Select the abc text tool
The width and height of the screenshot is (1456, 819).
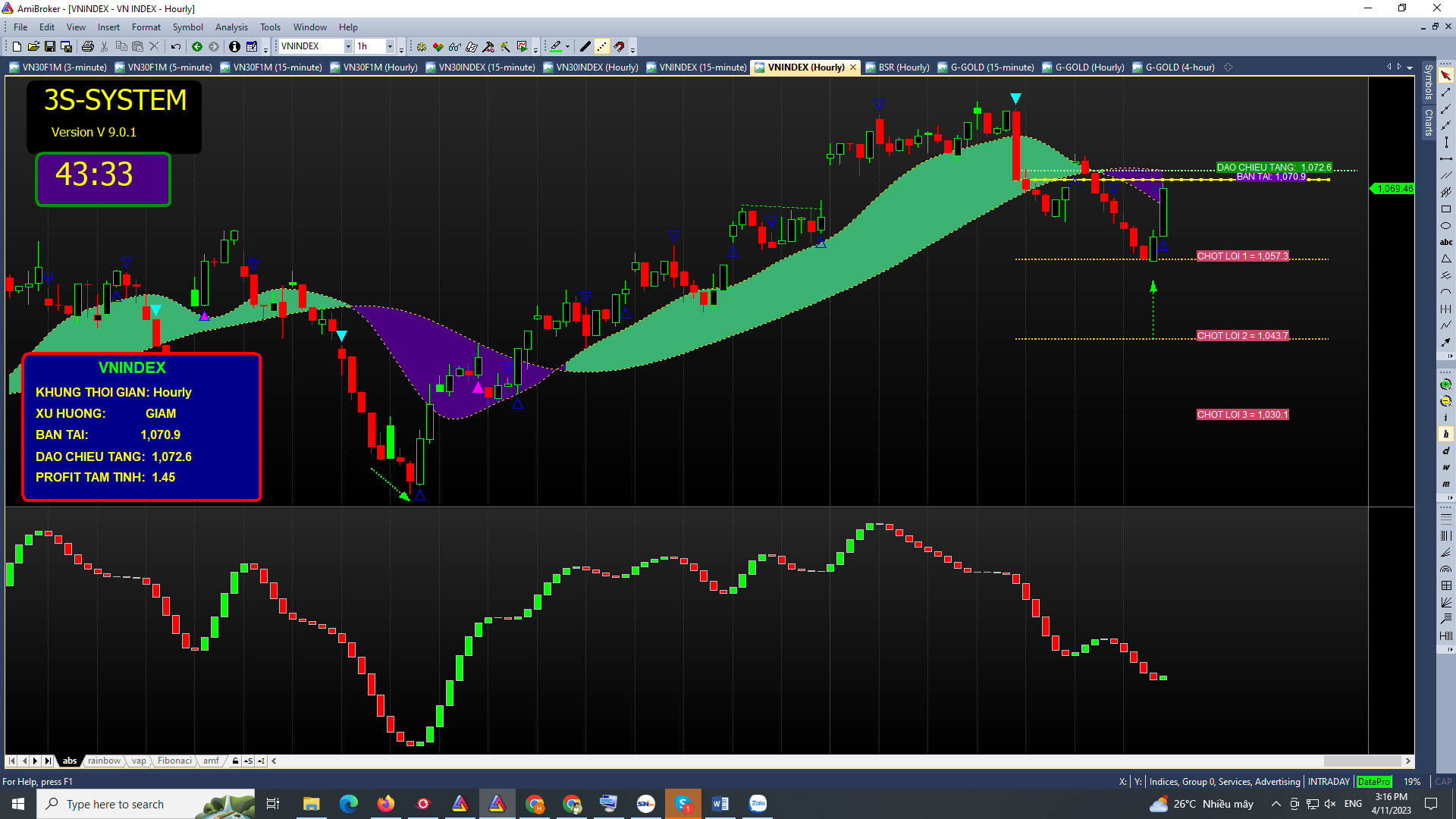[x=1446, y=243]
